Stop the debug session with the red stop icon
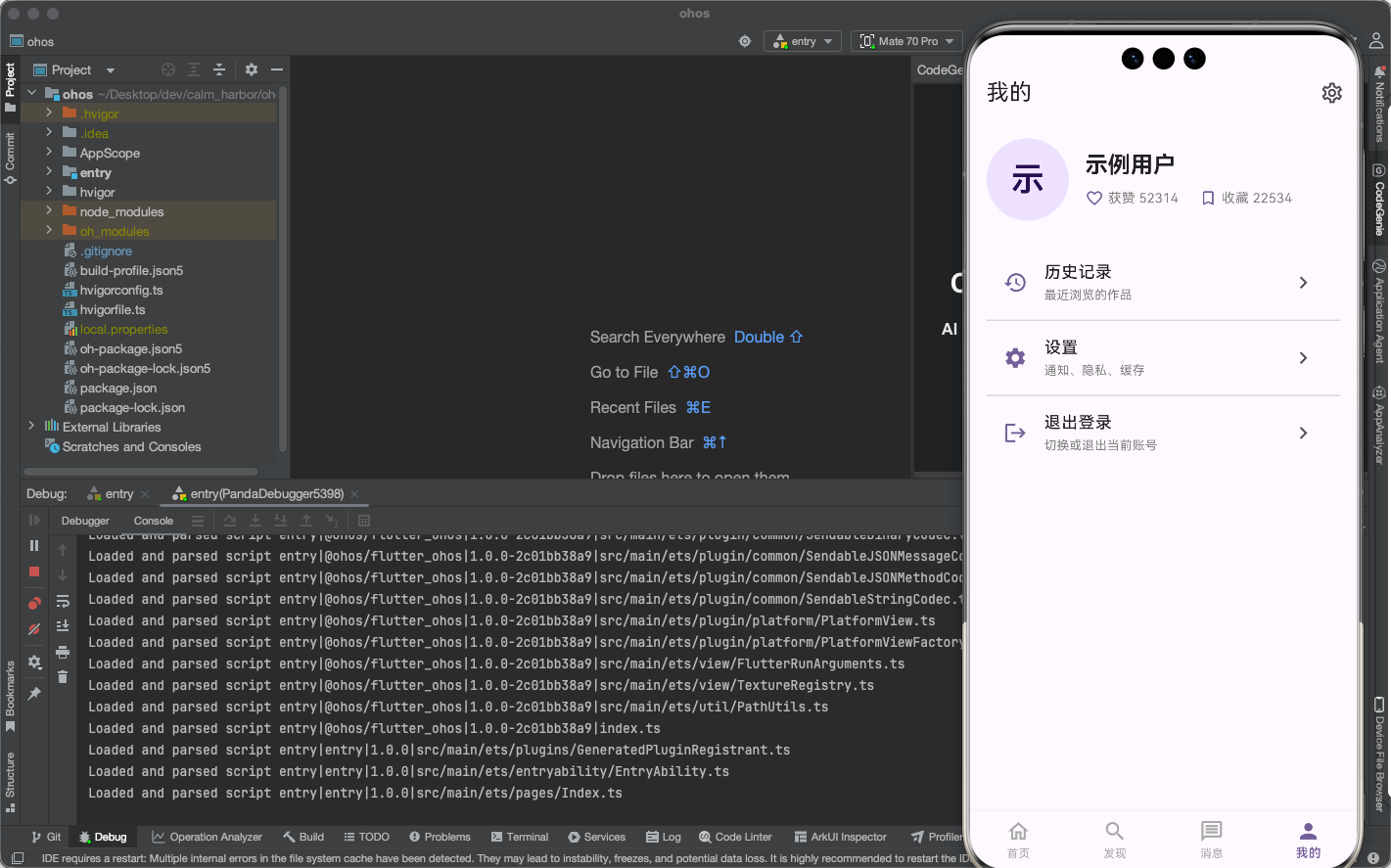 click(x=33, y=571)
